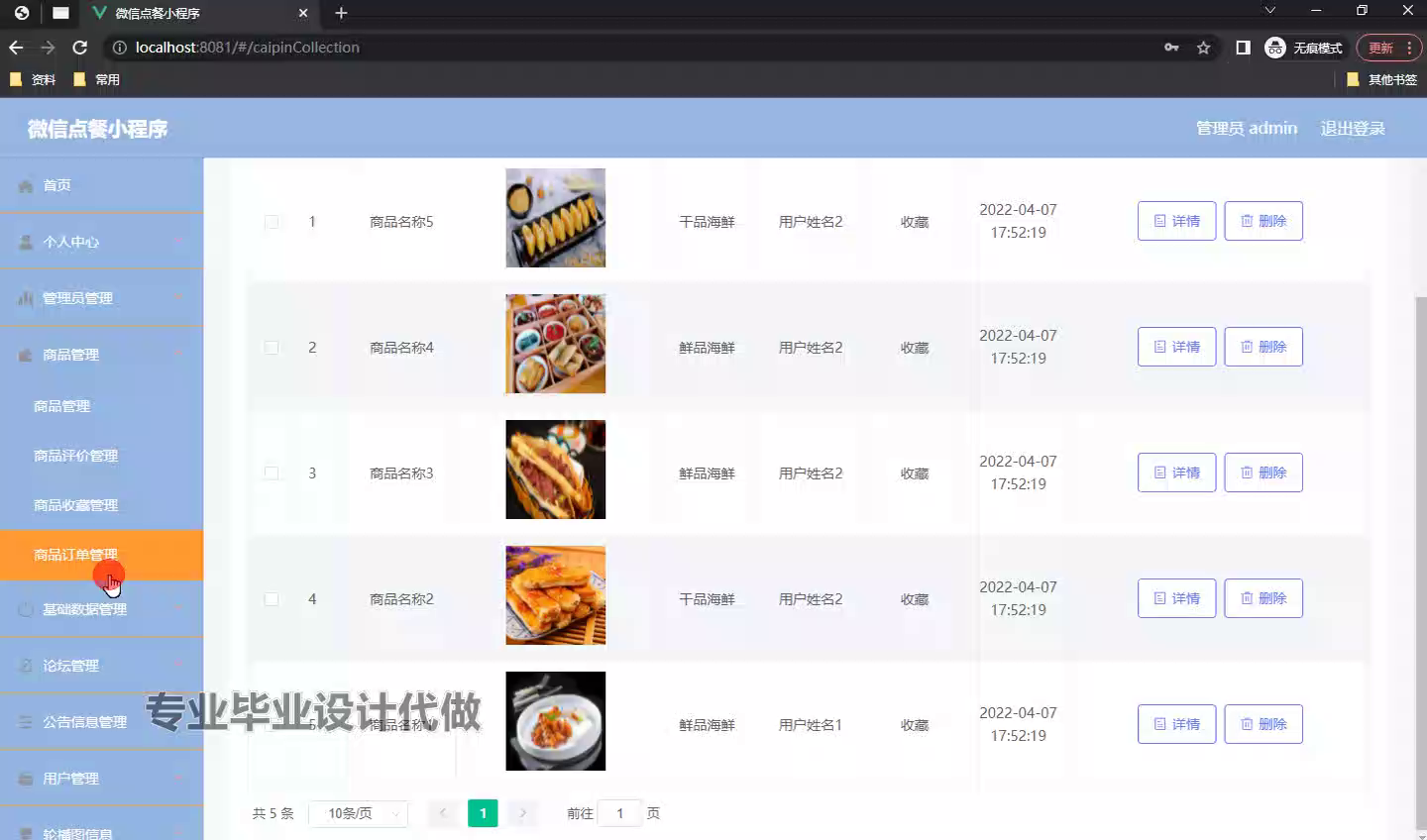Viewport: 1427px width, 840px height.
Task: Select page 1 in pagination
Action: (x=483, y=813)
